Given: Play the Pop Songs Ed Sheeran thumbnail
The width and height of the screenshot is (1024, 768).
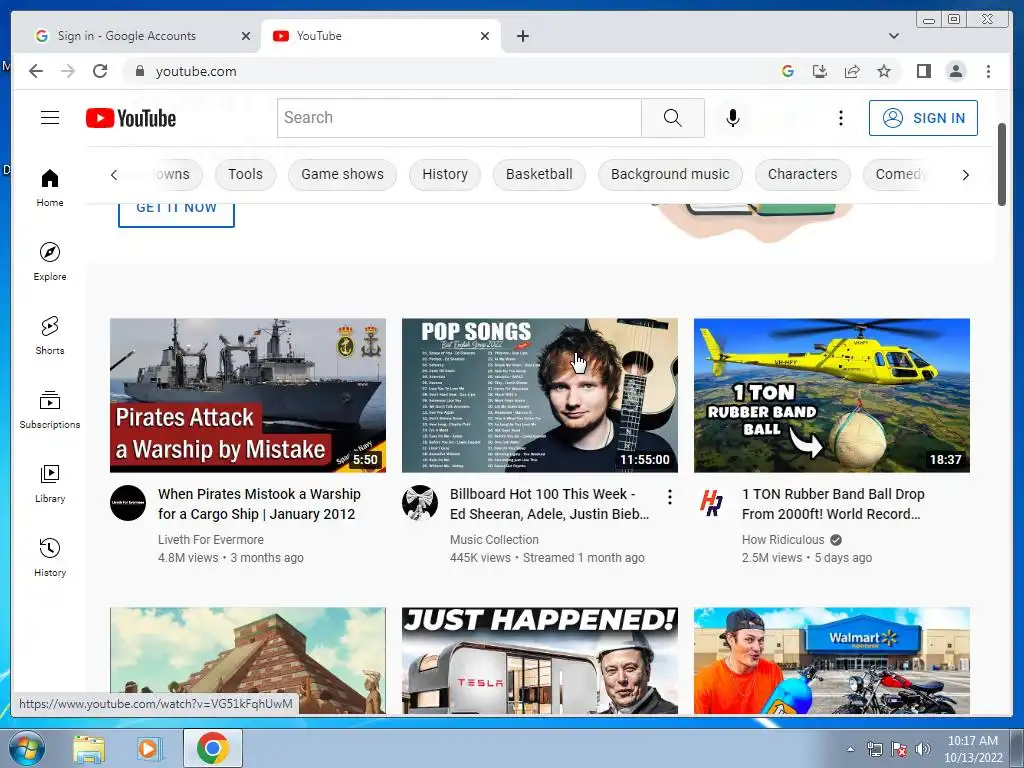Looking at the screenshot, I should 539,395.
